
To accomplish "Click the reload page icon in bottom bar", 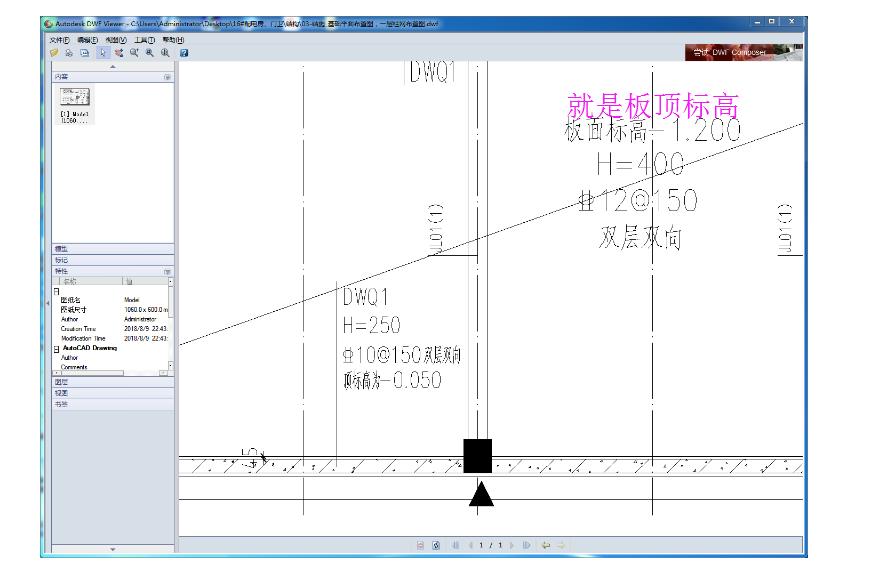I will 436,545.
